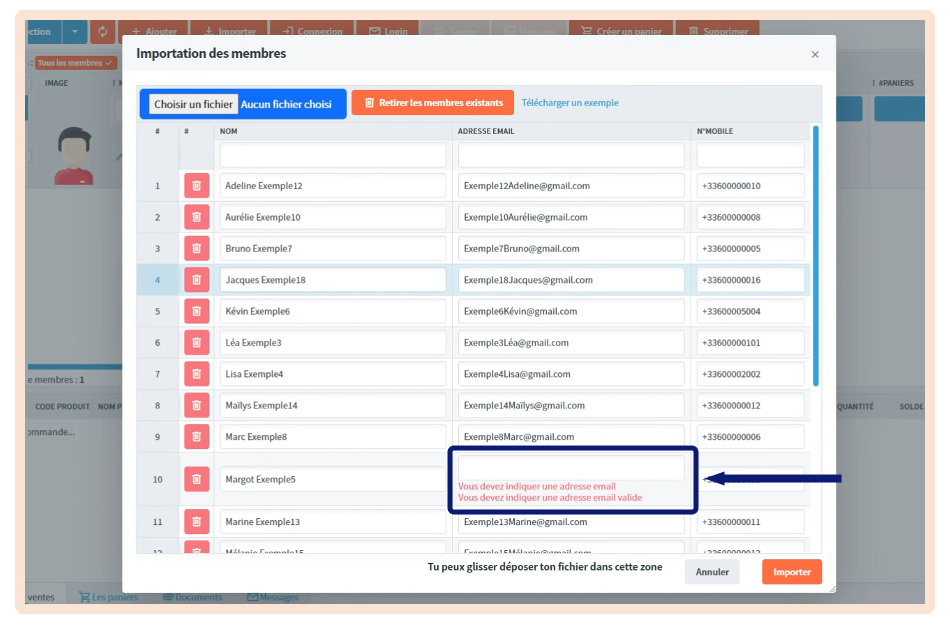Viewport: 950px width, 625px height.
Task: Toggle the Tous les membres filter
Action: tap(75, 61)
